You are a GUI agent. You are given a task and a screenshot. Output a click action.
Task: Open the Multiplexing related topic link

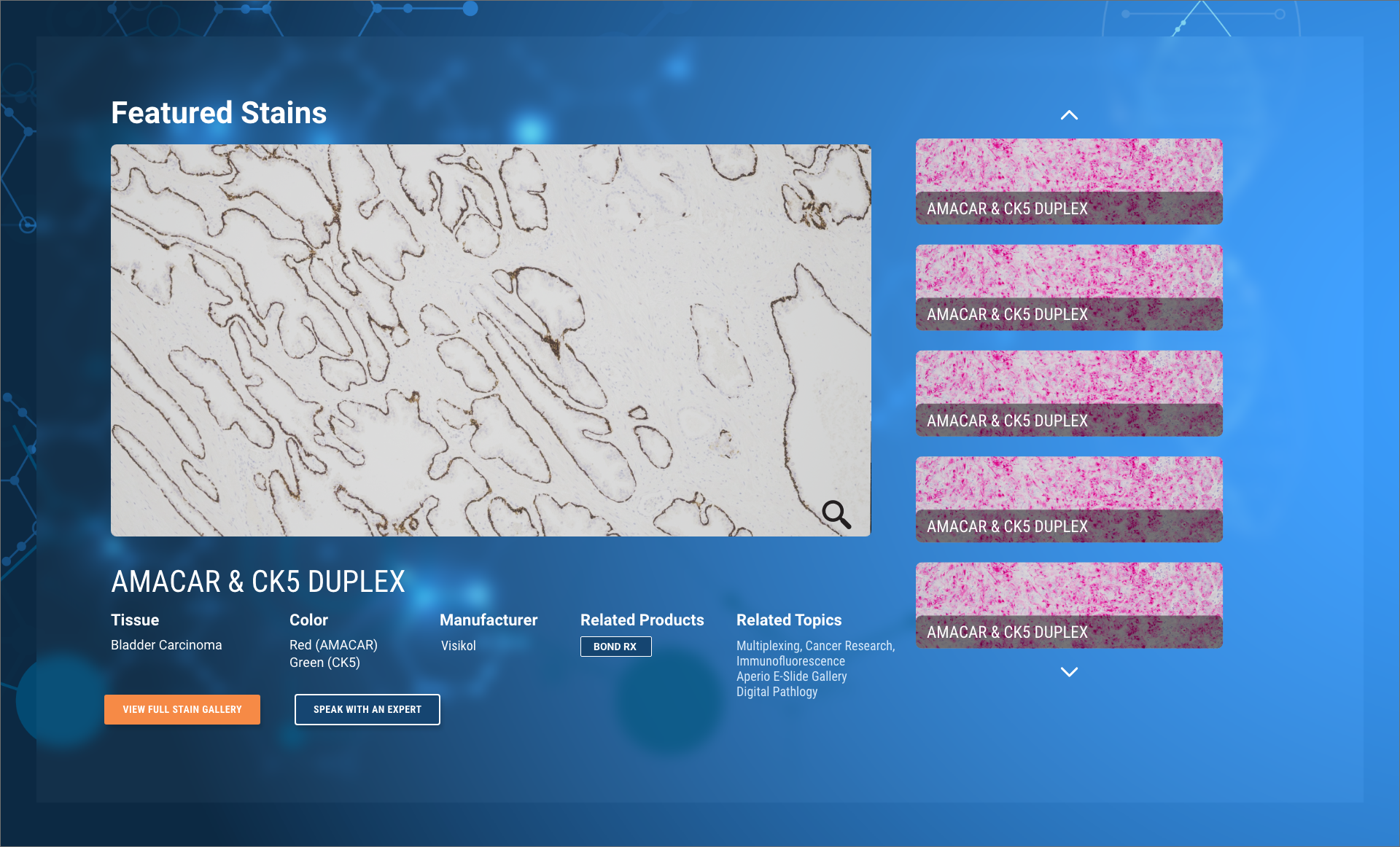click(x=767, y=646)
